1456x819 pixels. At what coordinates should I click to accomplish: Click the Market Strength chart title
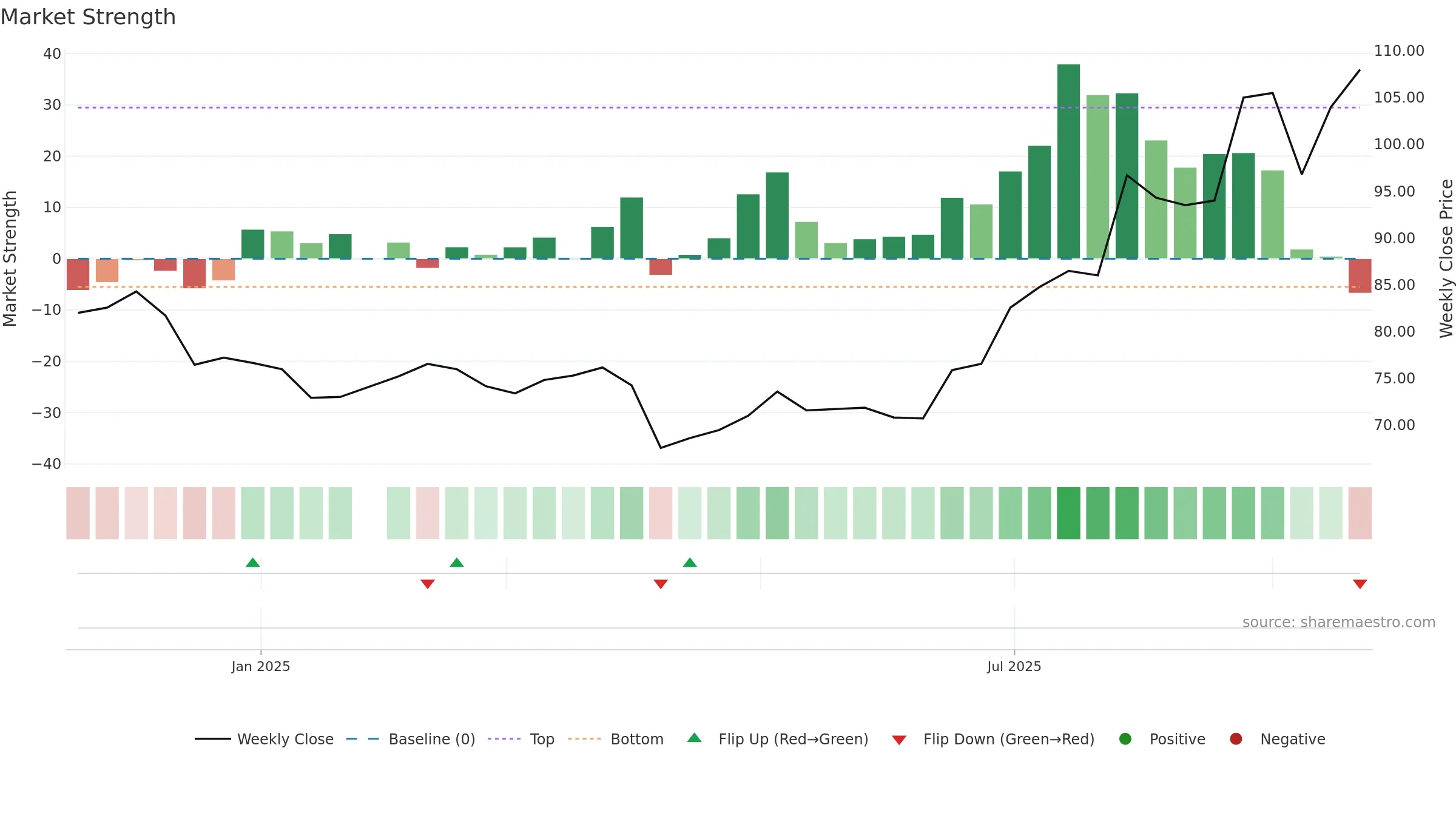coord(88,17)
